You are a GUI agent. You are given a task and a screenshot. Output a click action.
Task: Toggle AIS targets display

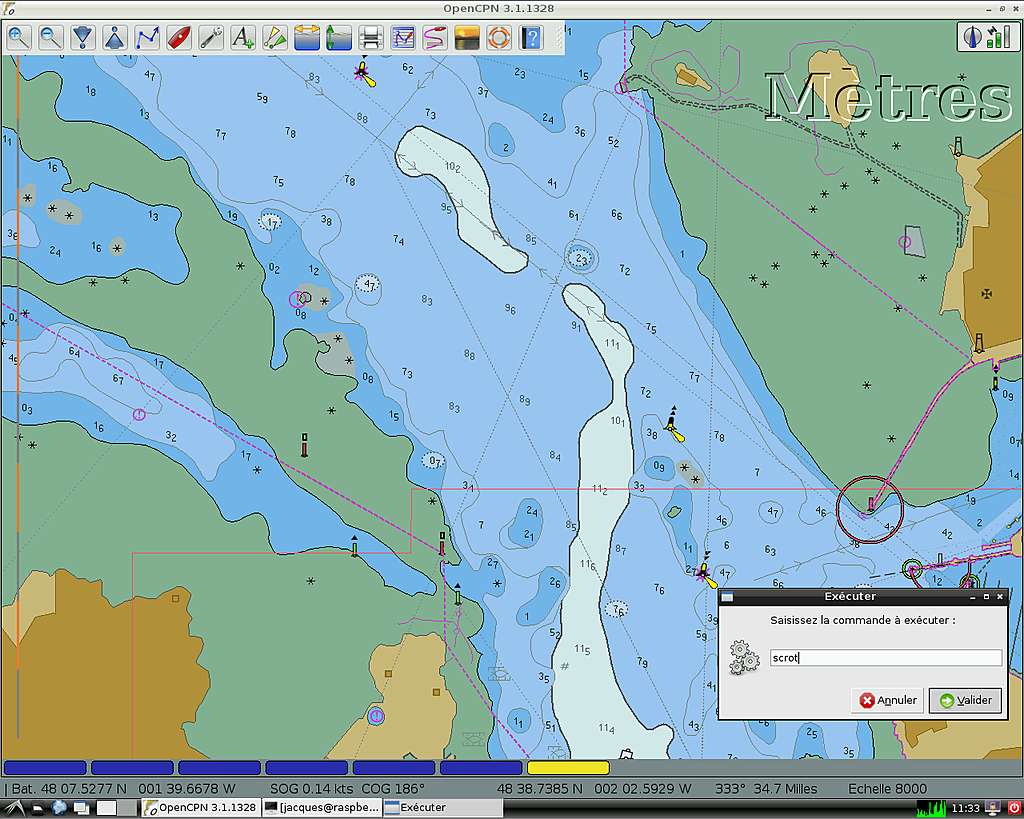(275, 38)
